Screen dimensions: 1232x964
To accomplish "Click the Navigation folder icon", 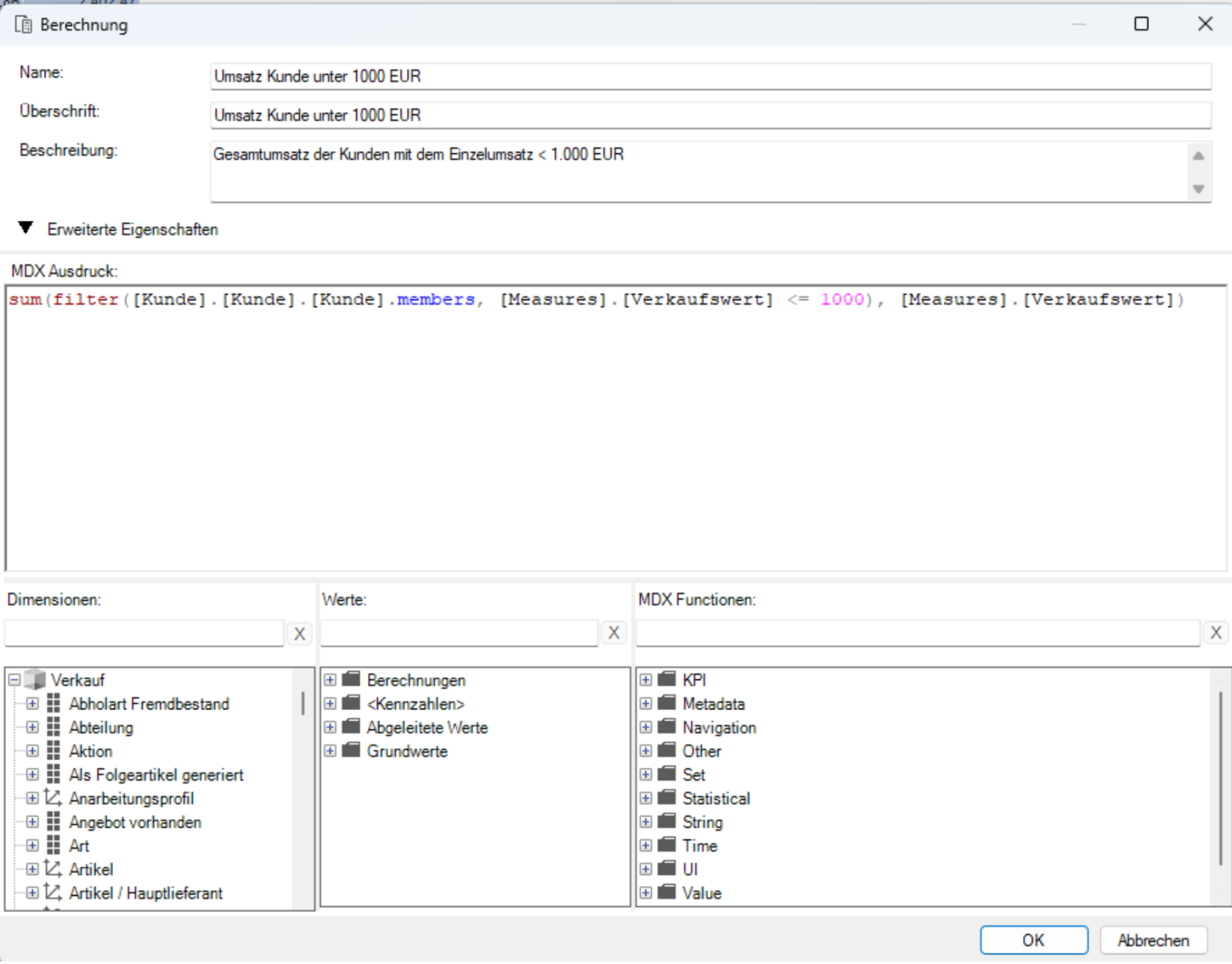I will pos(667,727).
